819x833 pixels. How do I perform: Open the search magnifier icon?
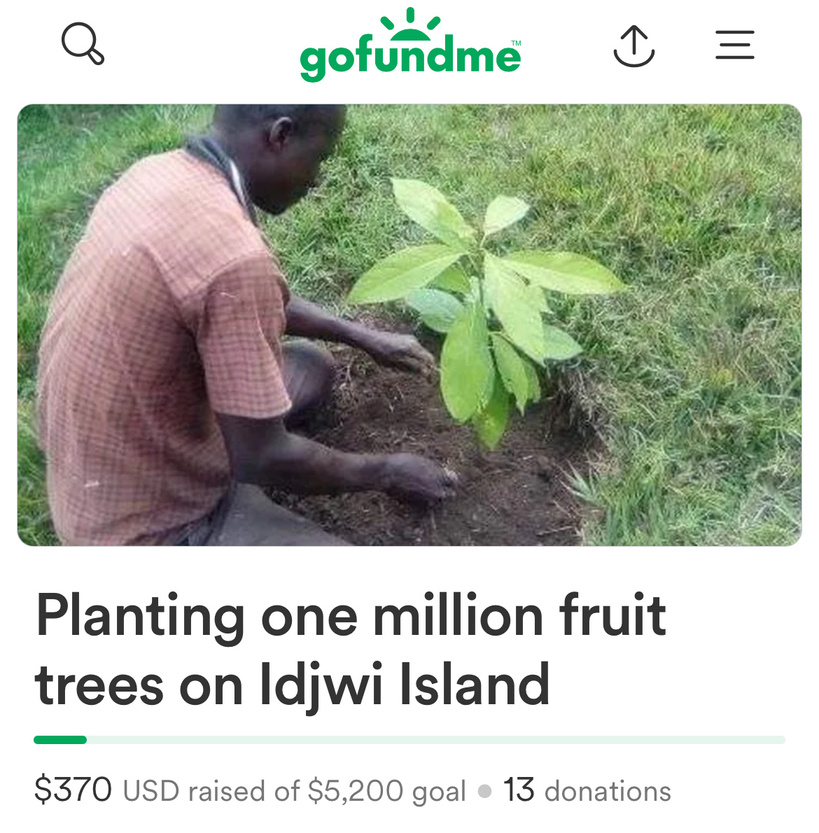click(x=82, y=45)
